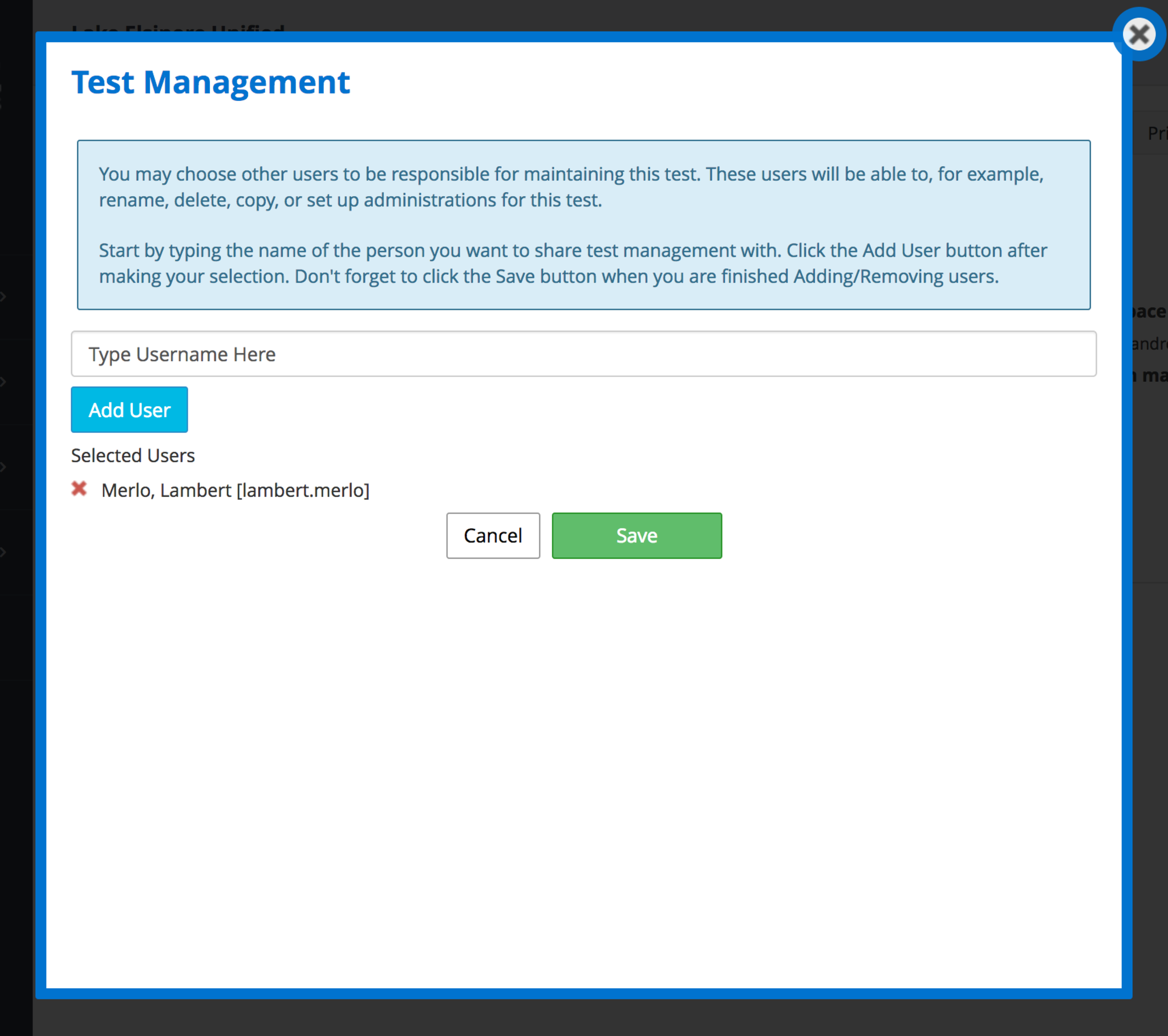Screen dimensions: 1168x1036
Task: Select the Merlo, Lambert [lambert.merlo] entry
Action: pyautogui.click(x=235, y=491)
